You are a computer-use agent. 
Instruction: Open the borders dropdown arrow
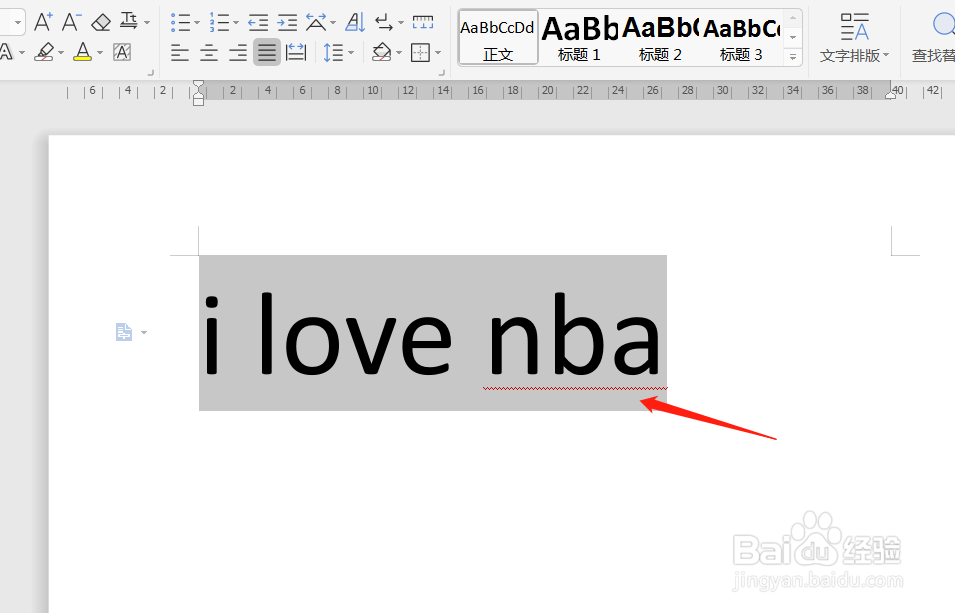pyautogui.click(x=438, y=53)
